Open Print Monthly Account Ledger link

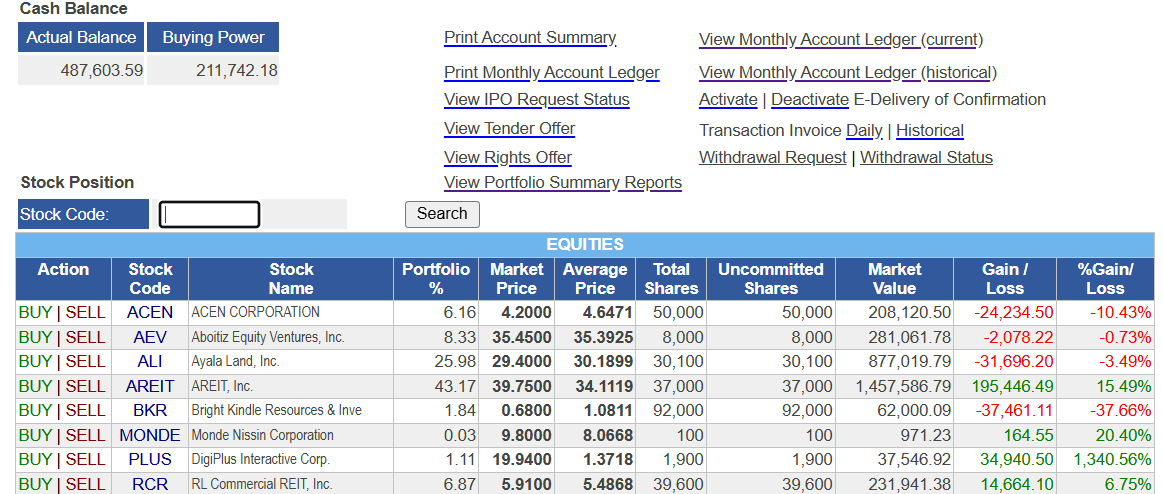coord(551,72)
